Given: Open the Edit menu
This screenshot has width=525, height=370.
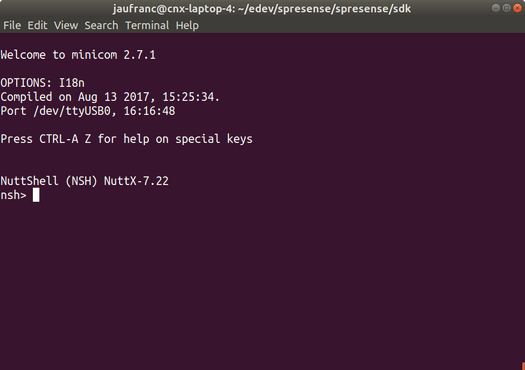Looking at the screenshot, I should (37, 25).
